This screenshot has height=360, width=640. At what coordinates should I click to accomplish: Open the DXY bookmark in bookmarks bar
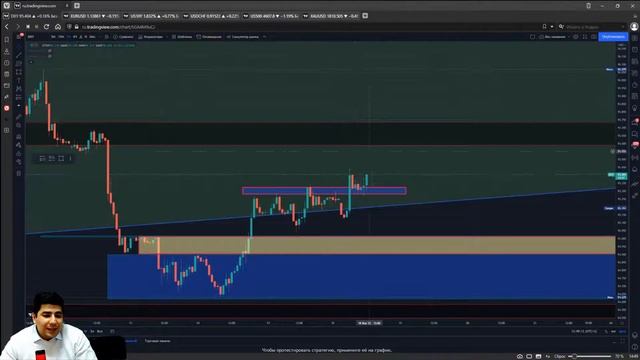tap(32, 16)
